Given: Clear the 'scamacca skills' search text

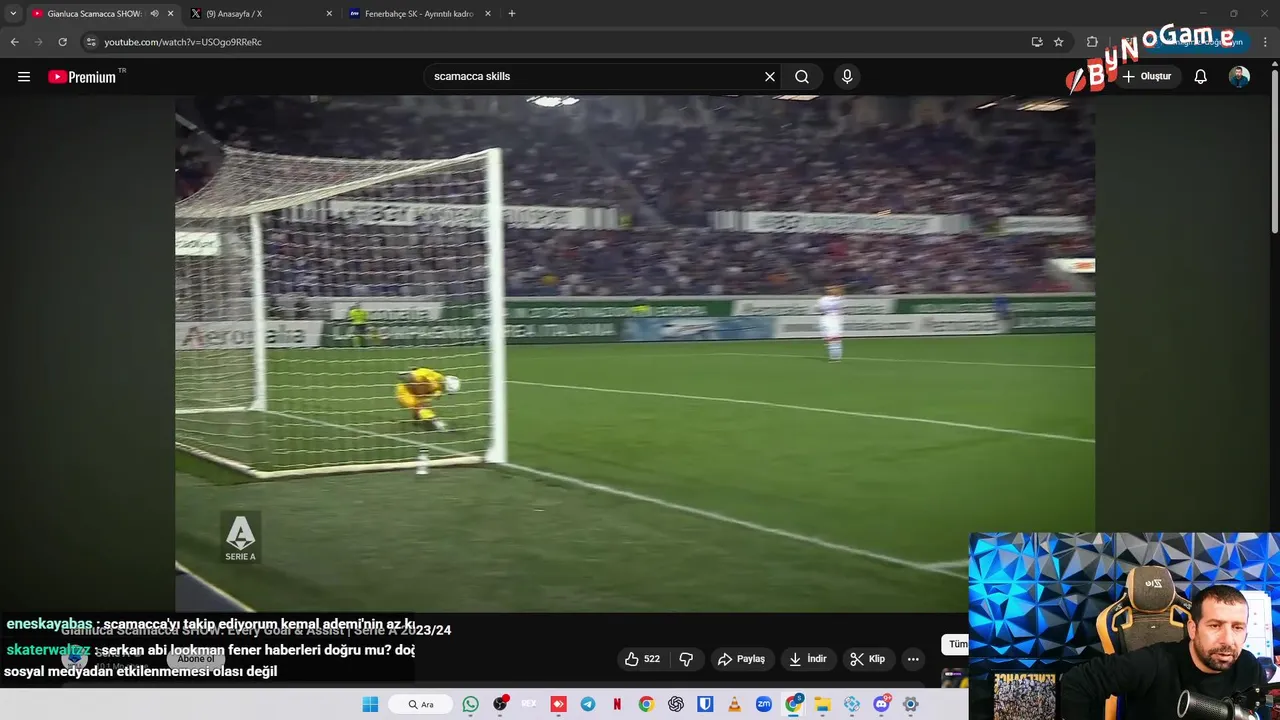Looking at the screenshot, I should (x=770, y=77).
